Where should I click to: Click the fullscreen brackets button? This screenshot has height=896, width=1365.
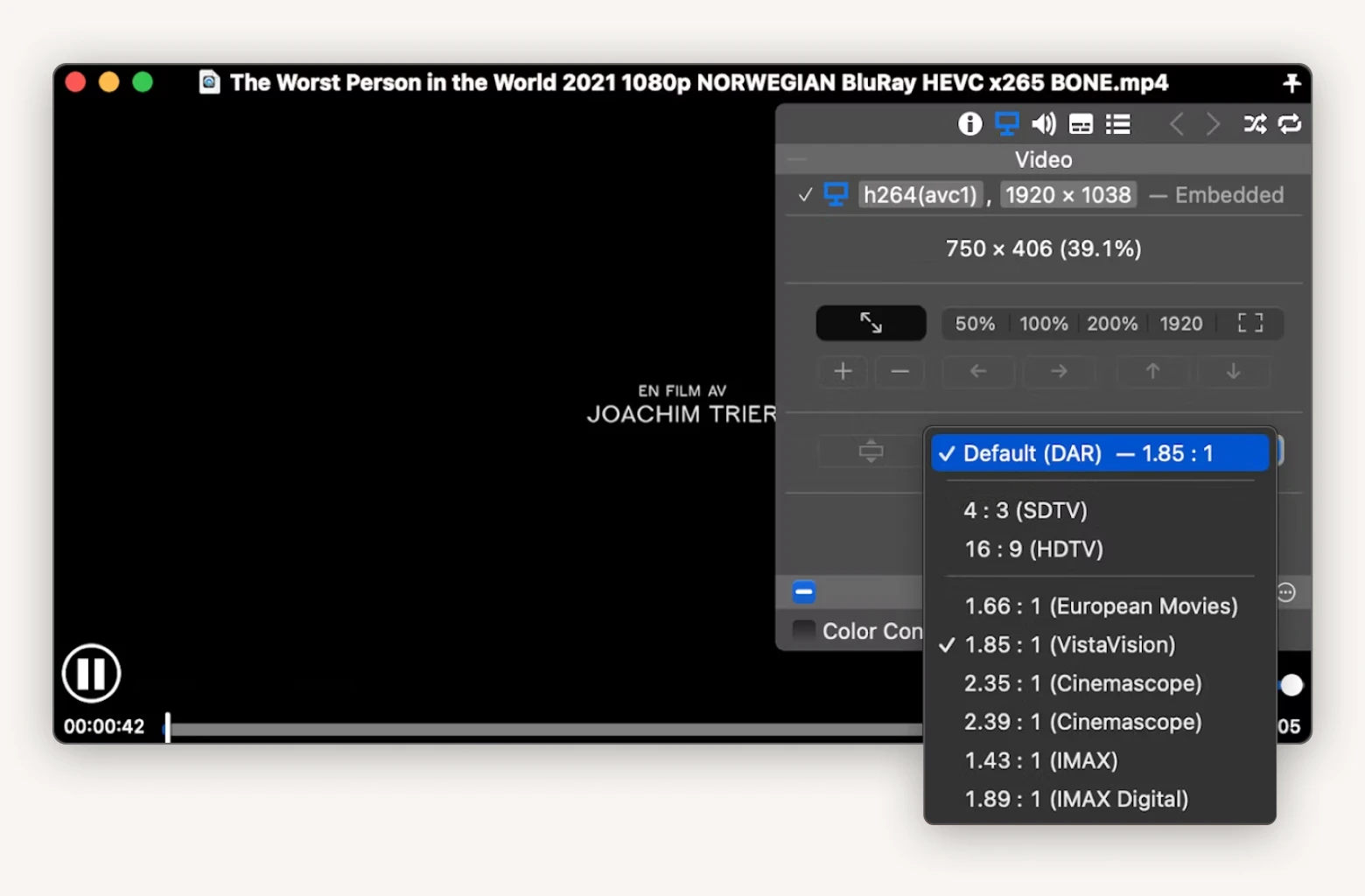1250,323
